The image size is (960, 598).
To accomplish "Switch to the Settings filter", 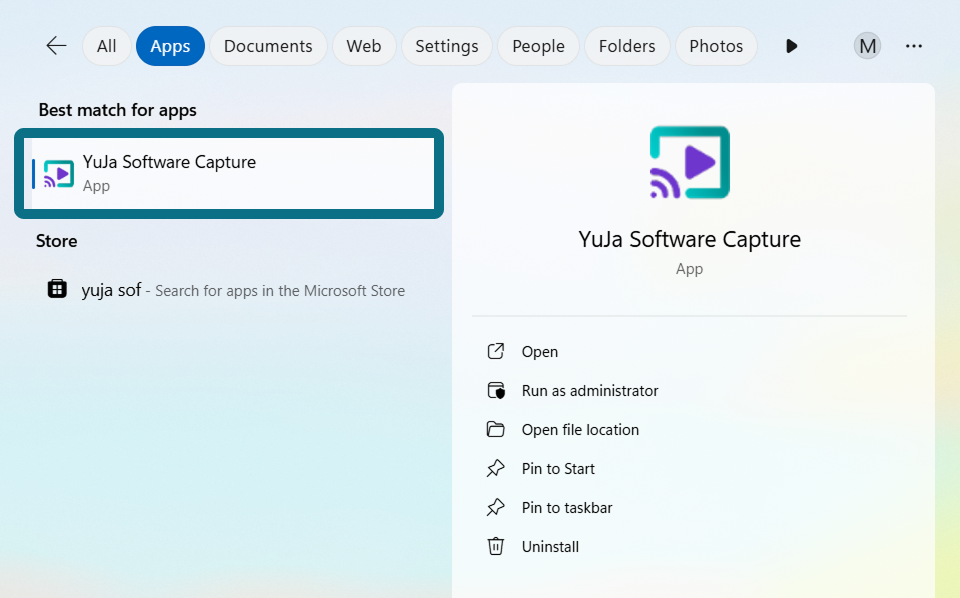I will 447,46.
